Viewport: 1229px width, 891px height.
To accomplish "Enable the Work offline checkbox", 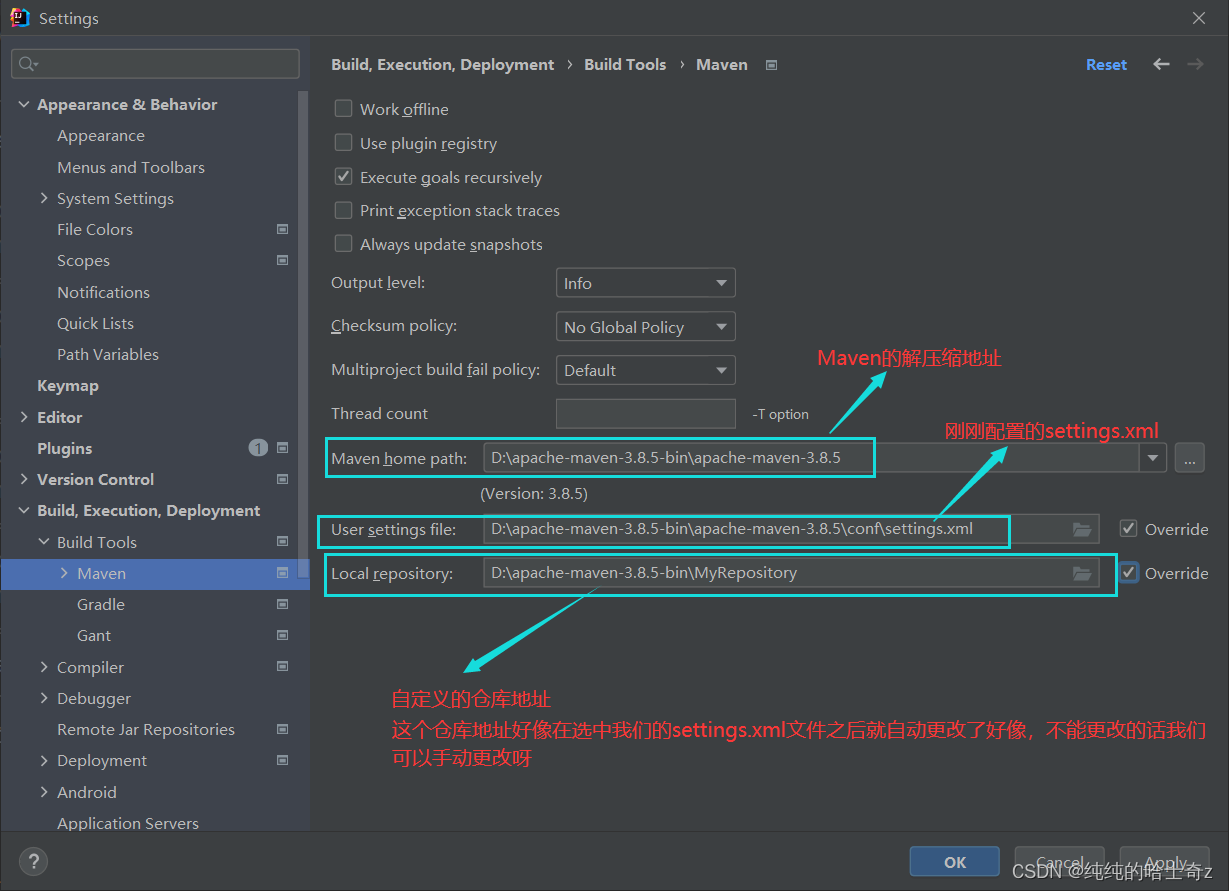I will (x=344, y=109).
